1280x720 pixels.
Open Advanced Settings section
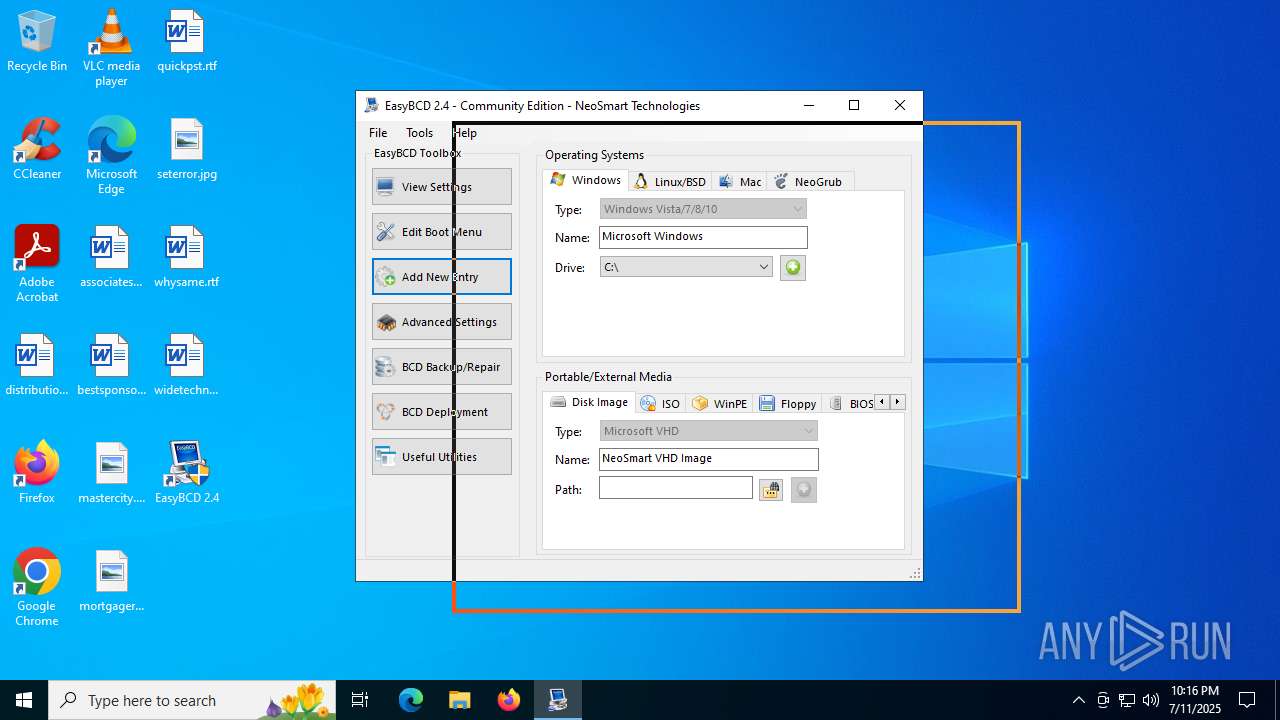[x=441, y=322]
